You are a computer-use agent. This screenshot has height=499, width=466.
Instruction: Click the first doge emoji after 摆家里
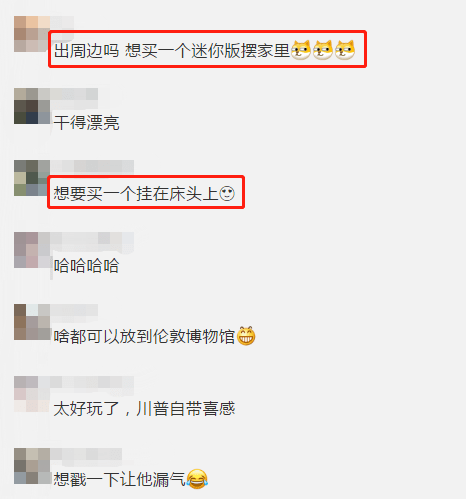point(301,50)
